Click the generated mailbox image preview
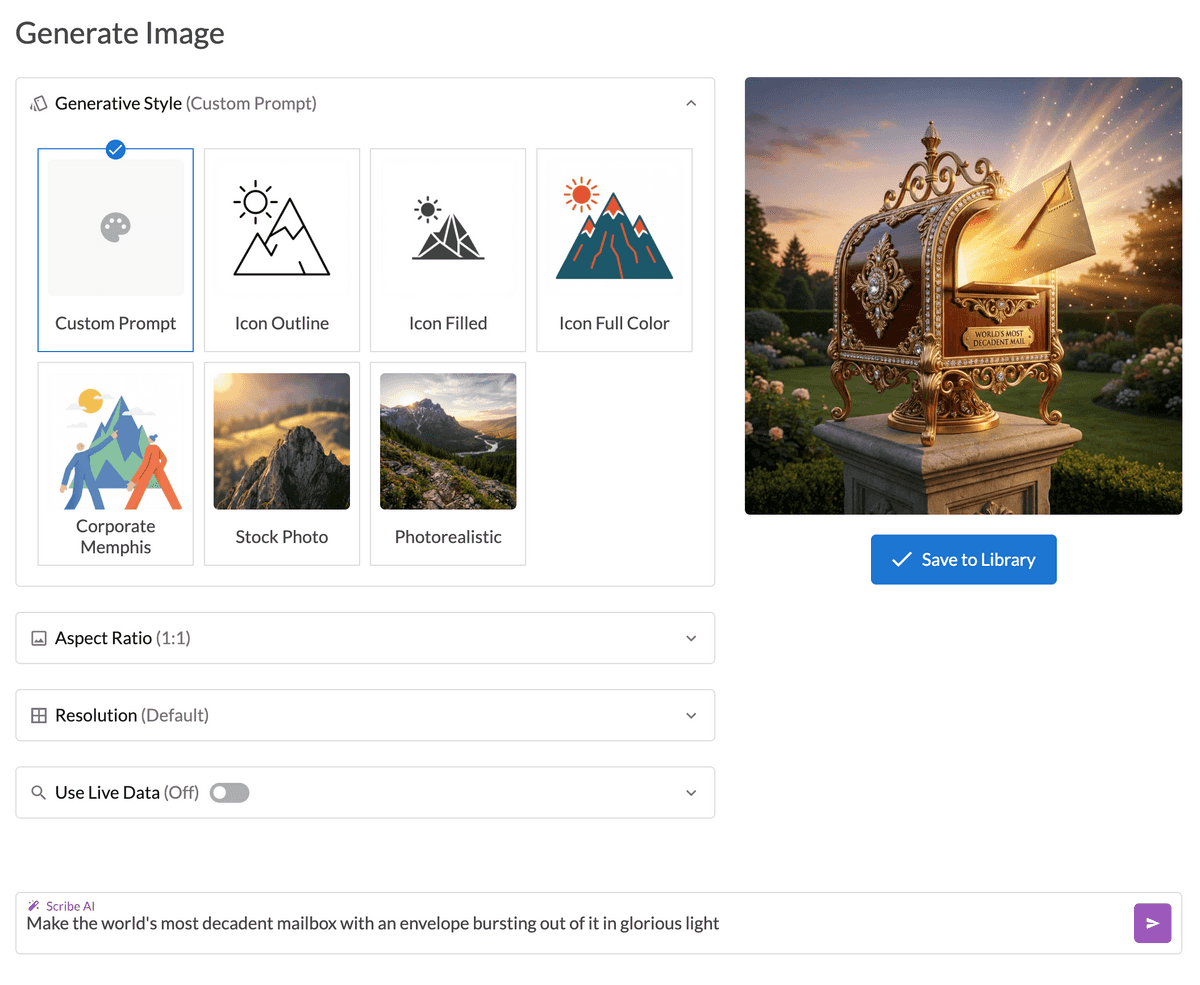Screen dimensions: 1200x985 [963, 295]
